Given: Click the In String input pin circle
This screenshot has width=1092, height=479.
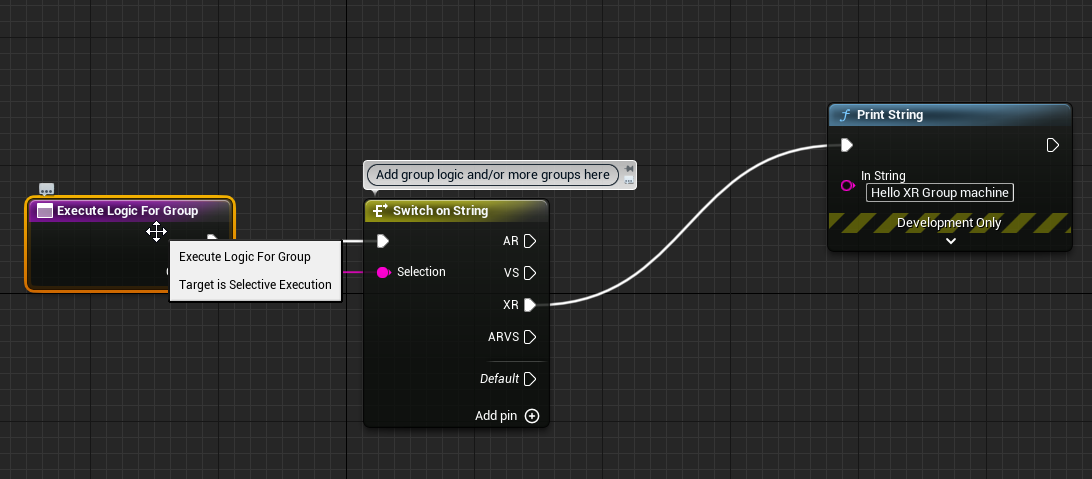Looking at the screenshot, I should [x=847, y=186].
